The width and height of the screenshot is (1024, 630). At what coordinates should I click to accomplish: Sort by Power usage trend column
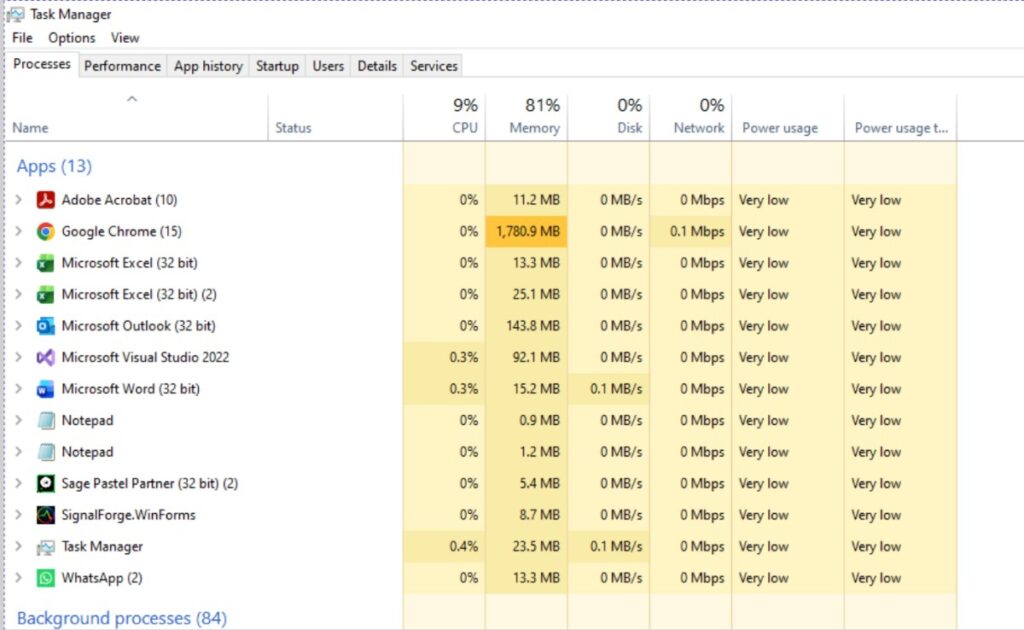click(x=901, y=117)
